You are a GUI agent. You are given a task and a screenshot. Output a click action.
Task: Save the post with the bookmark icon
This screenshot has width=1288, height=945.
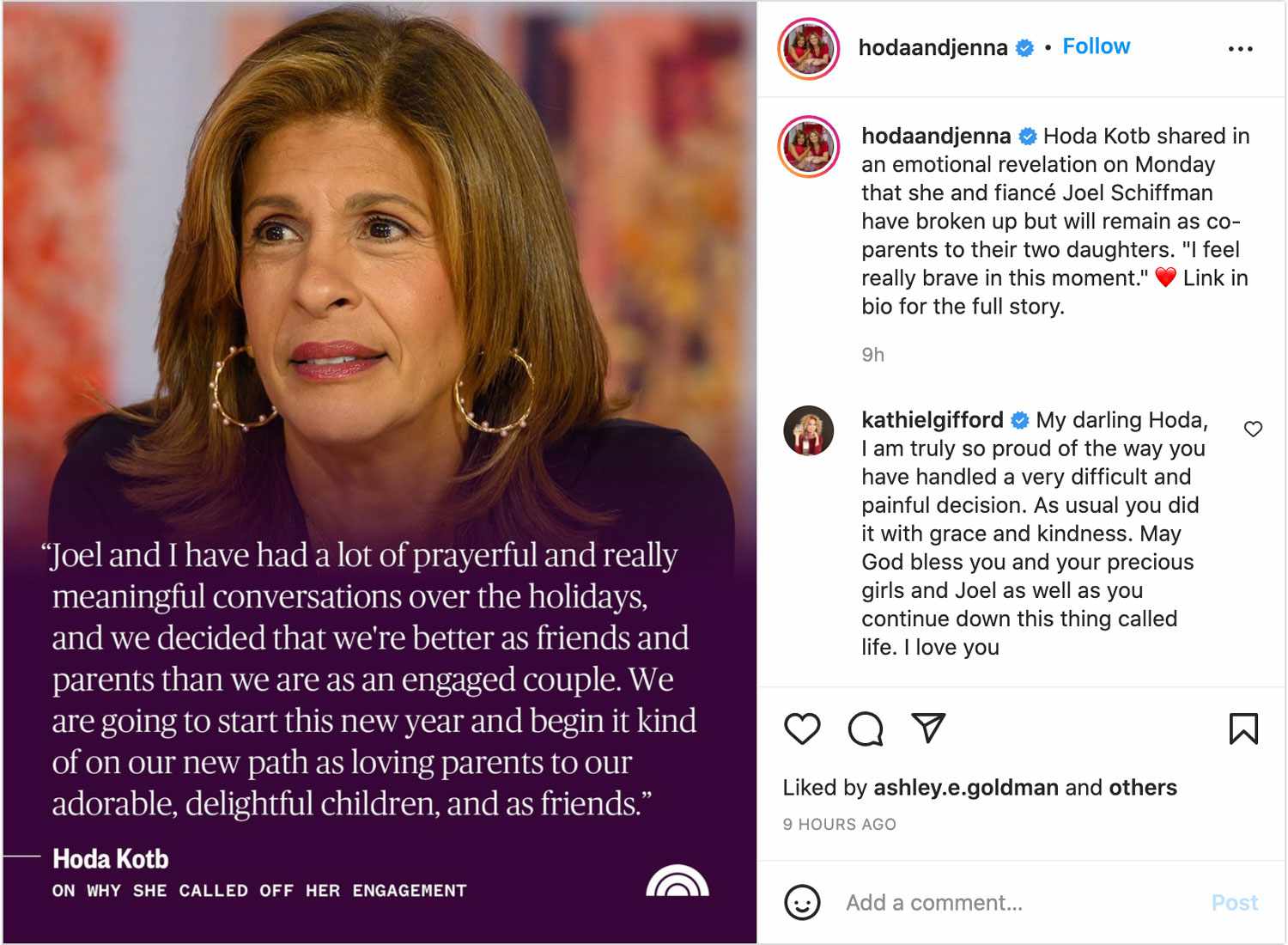click(x=1242, y=729)
